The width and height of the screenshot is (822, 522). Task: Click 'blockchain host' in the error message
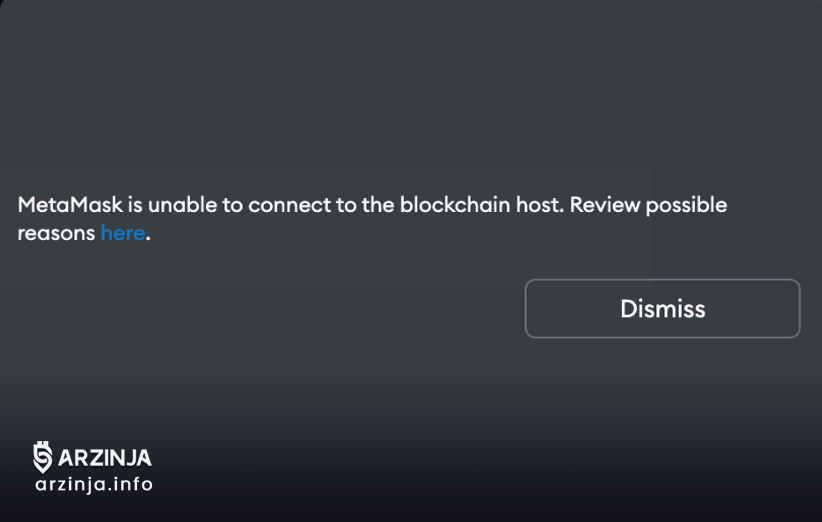click(x=482, y=204)
